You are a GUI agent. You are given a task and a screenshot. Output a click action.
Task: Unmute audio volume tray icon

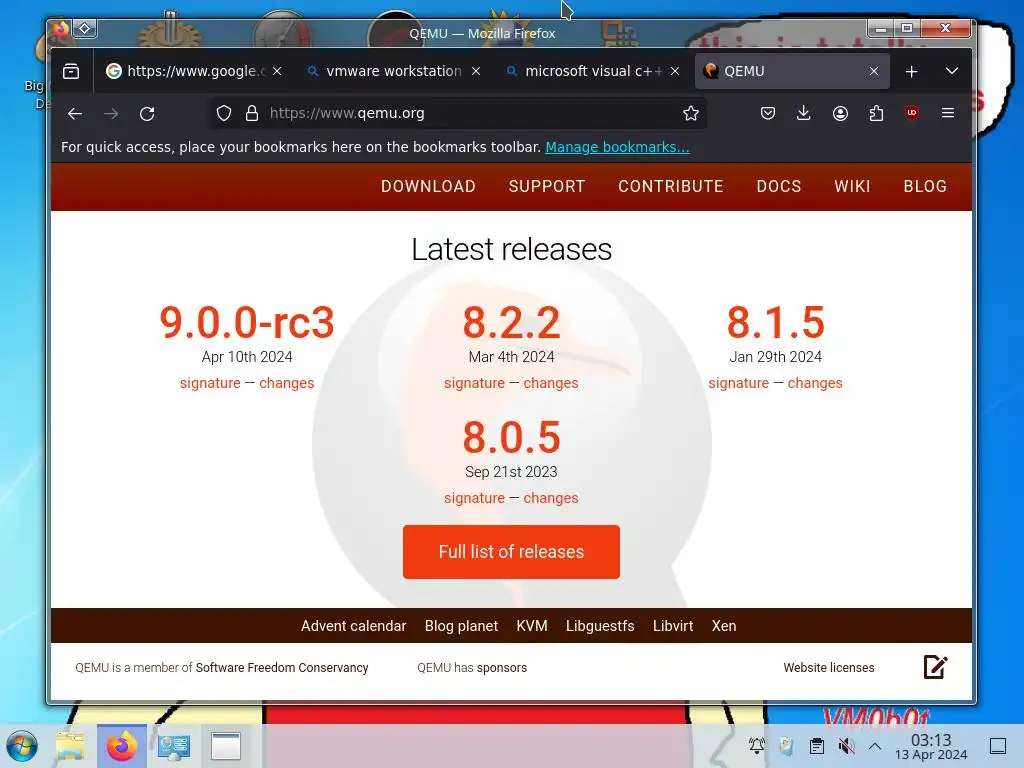pos(846,746)
